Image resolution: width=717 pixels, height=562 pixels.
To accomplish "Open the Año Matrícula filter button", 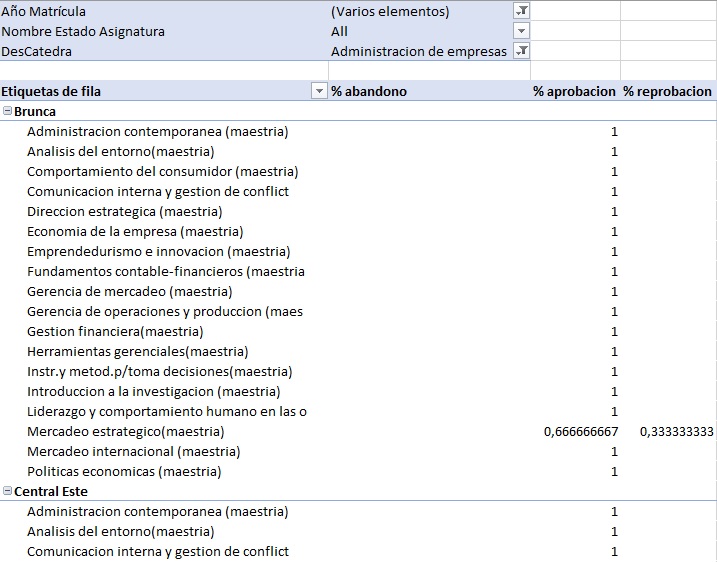I will tap(521, 11).
